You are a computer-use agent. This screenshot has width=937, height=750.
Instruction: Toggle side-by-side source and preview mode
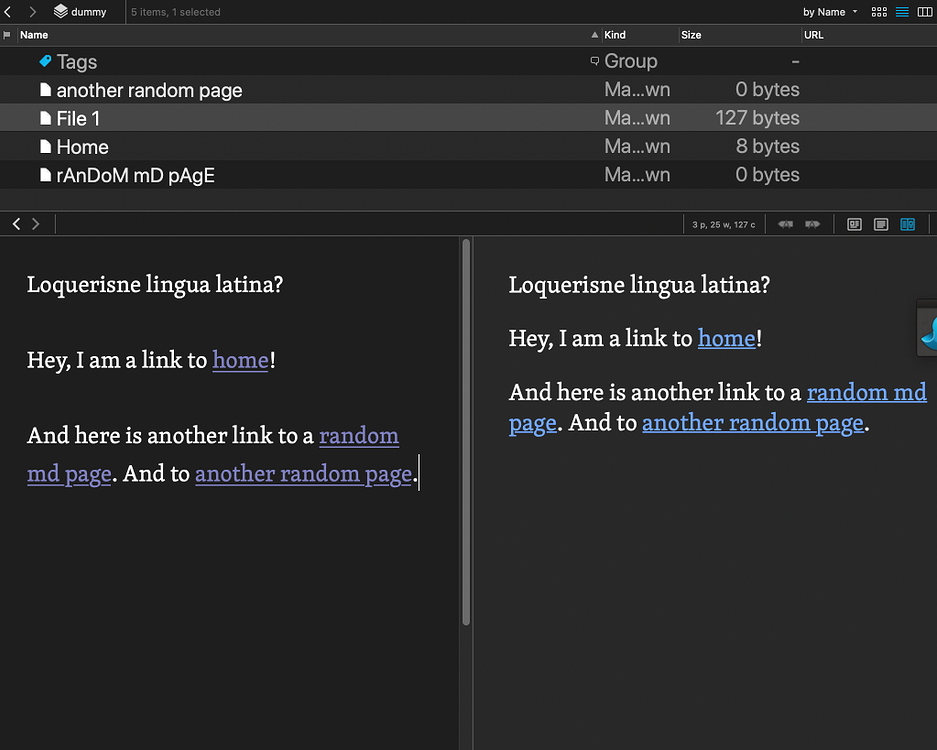click(908, 225)
